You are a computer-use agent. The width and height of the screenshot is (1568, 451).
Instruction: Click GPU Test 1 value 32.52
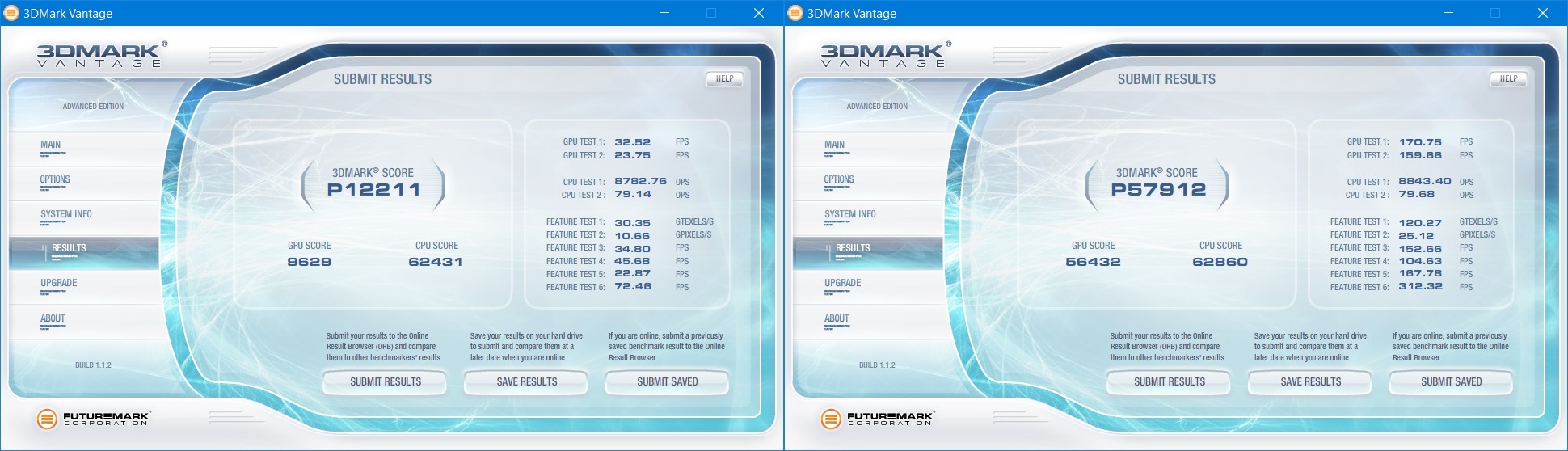click(632, 142)
